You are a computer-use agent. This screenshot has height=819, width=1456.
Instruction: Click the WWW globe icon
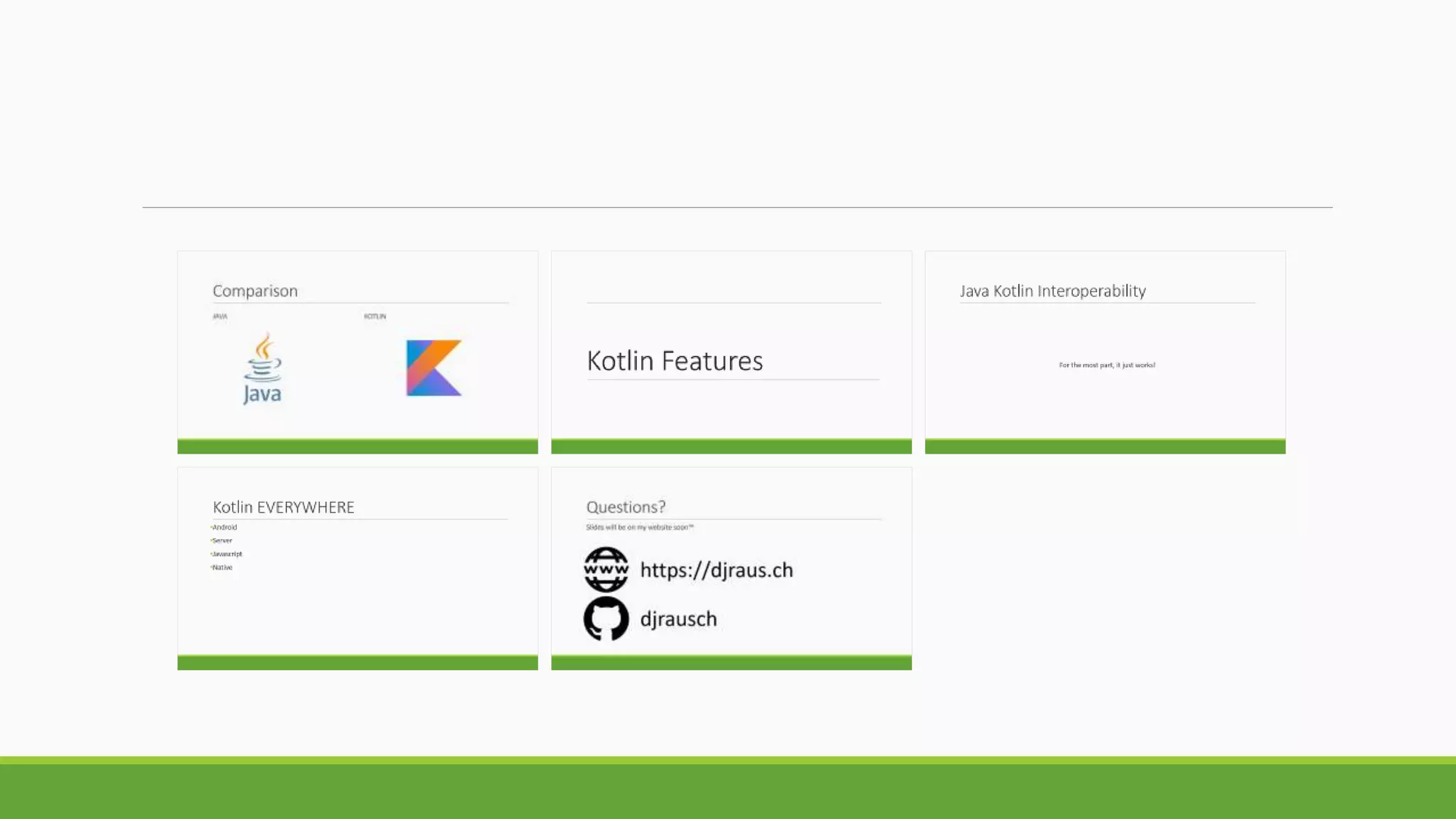coord(606,569)
